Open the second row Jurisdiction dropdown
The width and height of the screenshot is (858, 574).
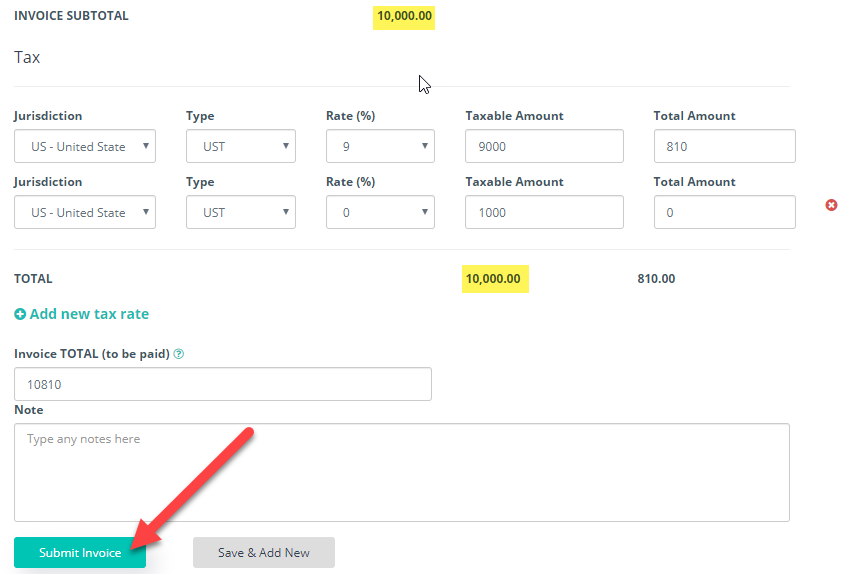(x=85, y=212)
